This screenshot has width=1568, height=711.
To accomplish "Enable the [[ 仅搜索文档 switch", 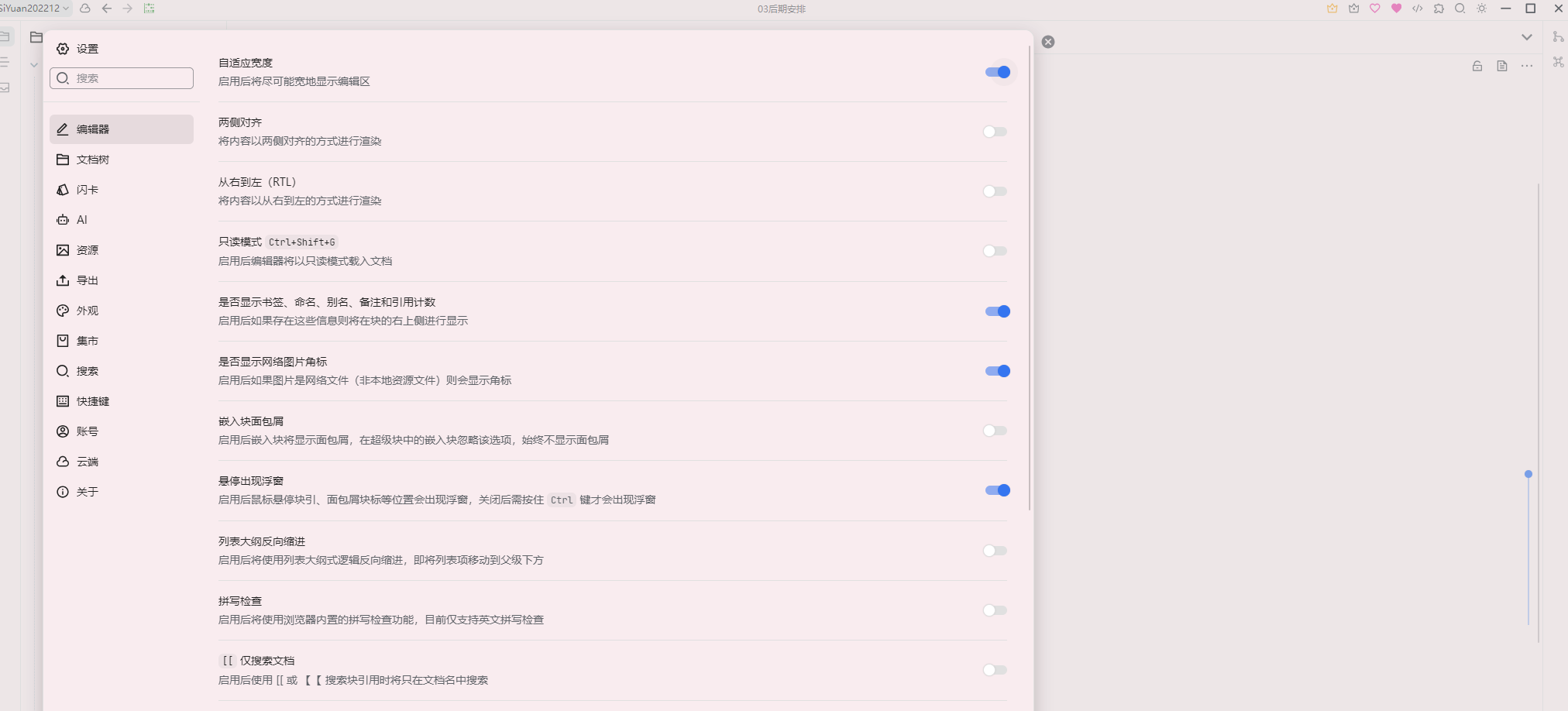I will point(995,670).
